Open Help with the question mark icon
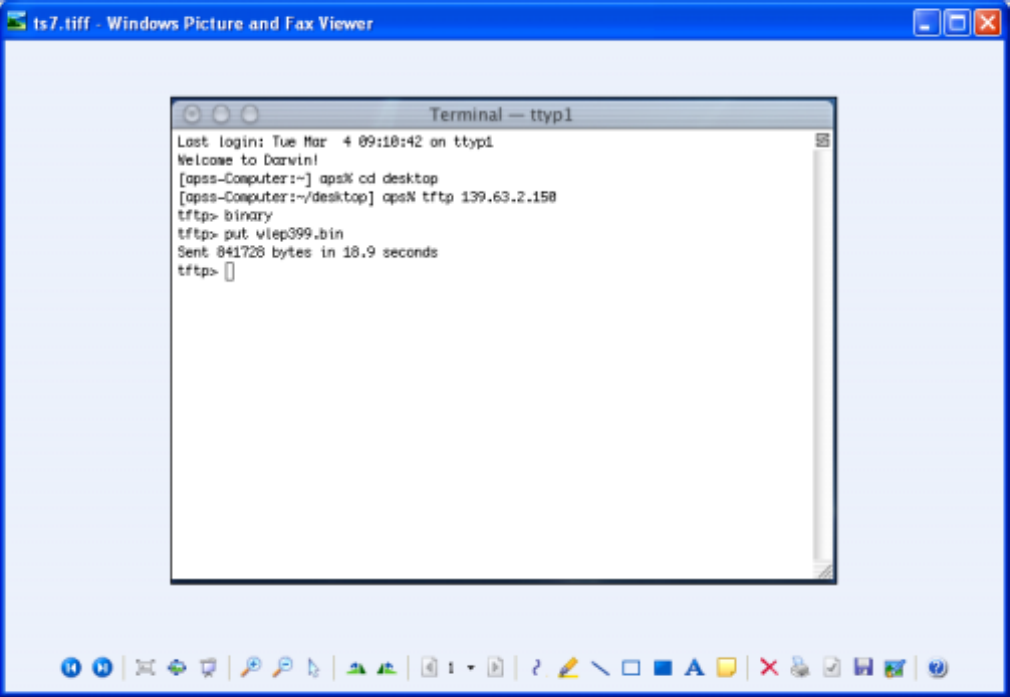Screen dimensions: 1010x697 [x=938, y=667]
